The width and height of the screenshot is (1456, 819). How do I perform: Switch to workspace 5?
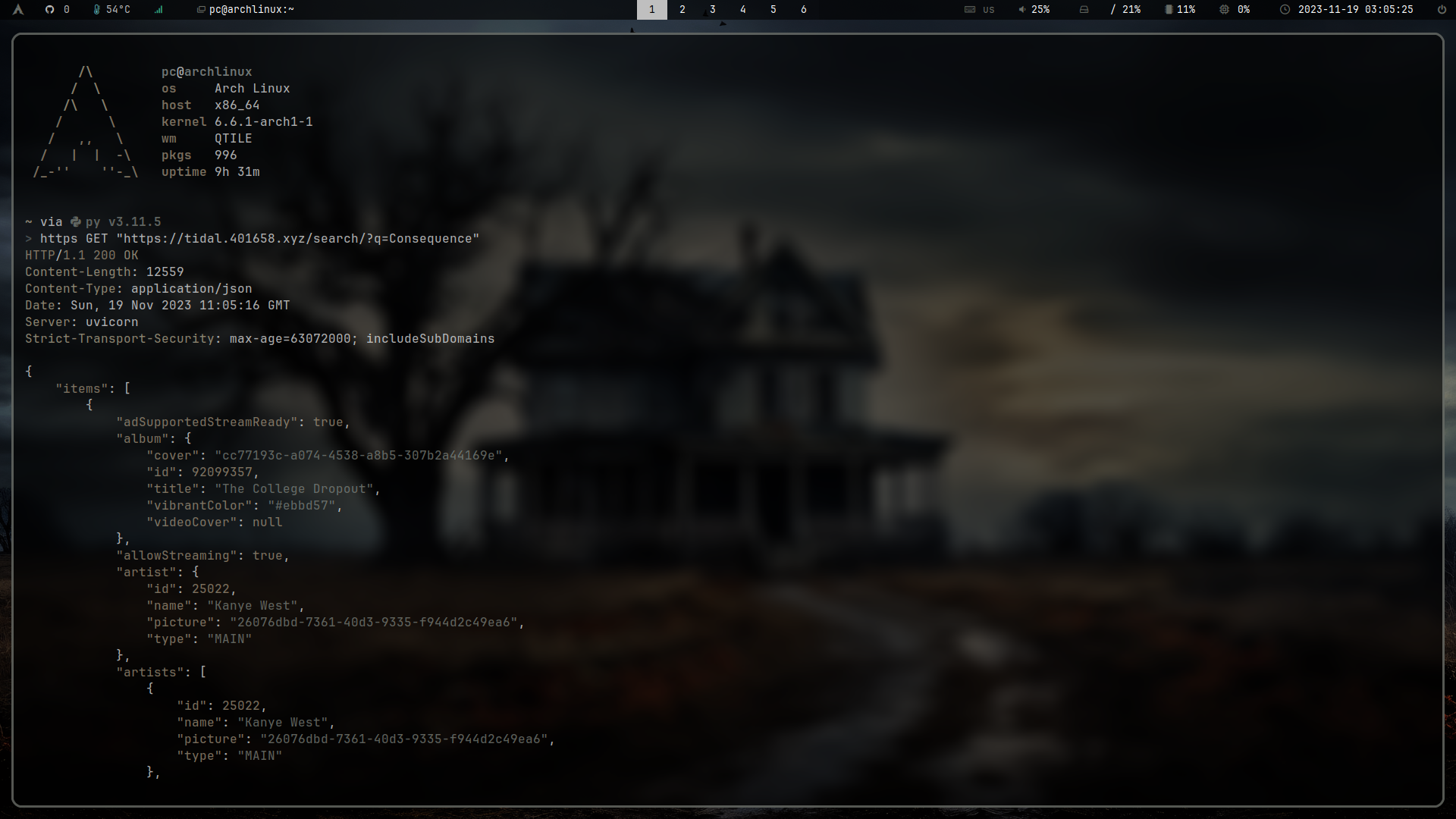pyautogui.click(x=773, y=10)
